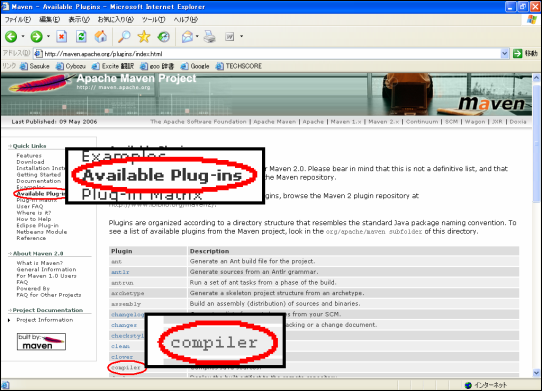This screenshot has height=391, width=542.
Task: Open the 表示(V) menu
Action: pos(79,20)
